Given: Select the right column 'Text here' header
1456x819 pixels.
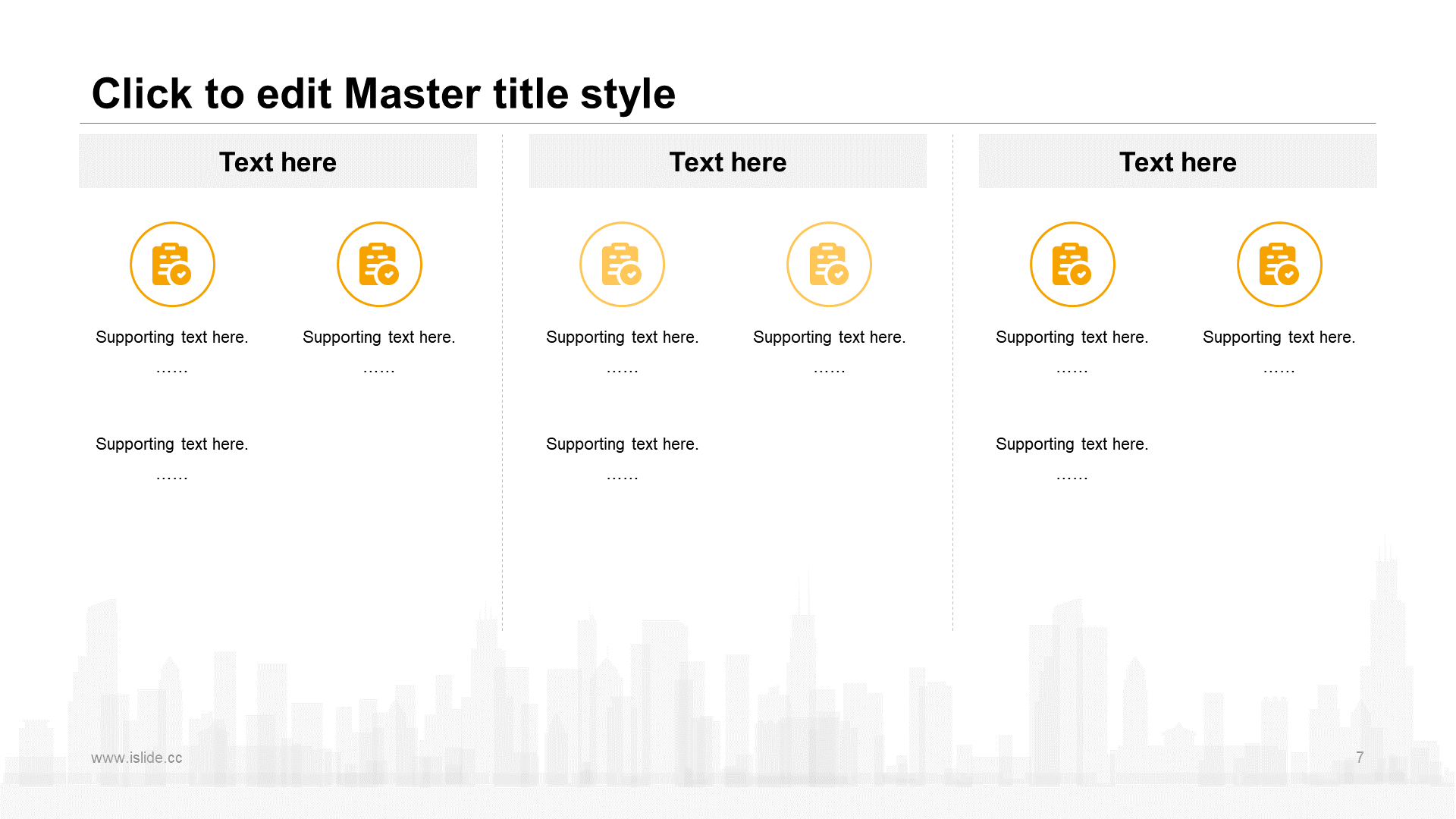Looking at the screenshot, I should click(1177, 162).
